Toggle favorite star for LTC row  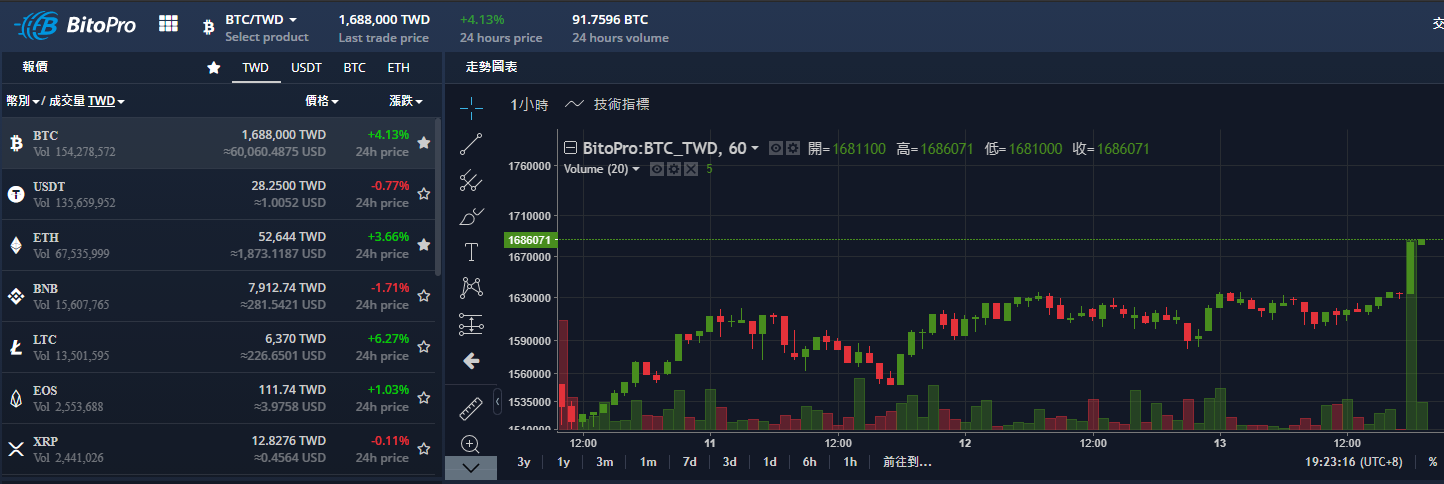click(424, 347)
